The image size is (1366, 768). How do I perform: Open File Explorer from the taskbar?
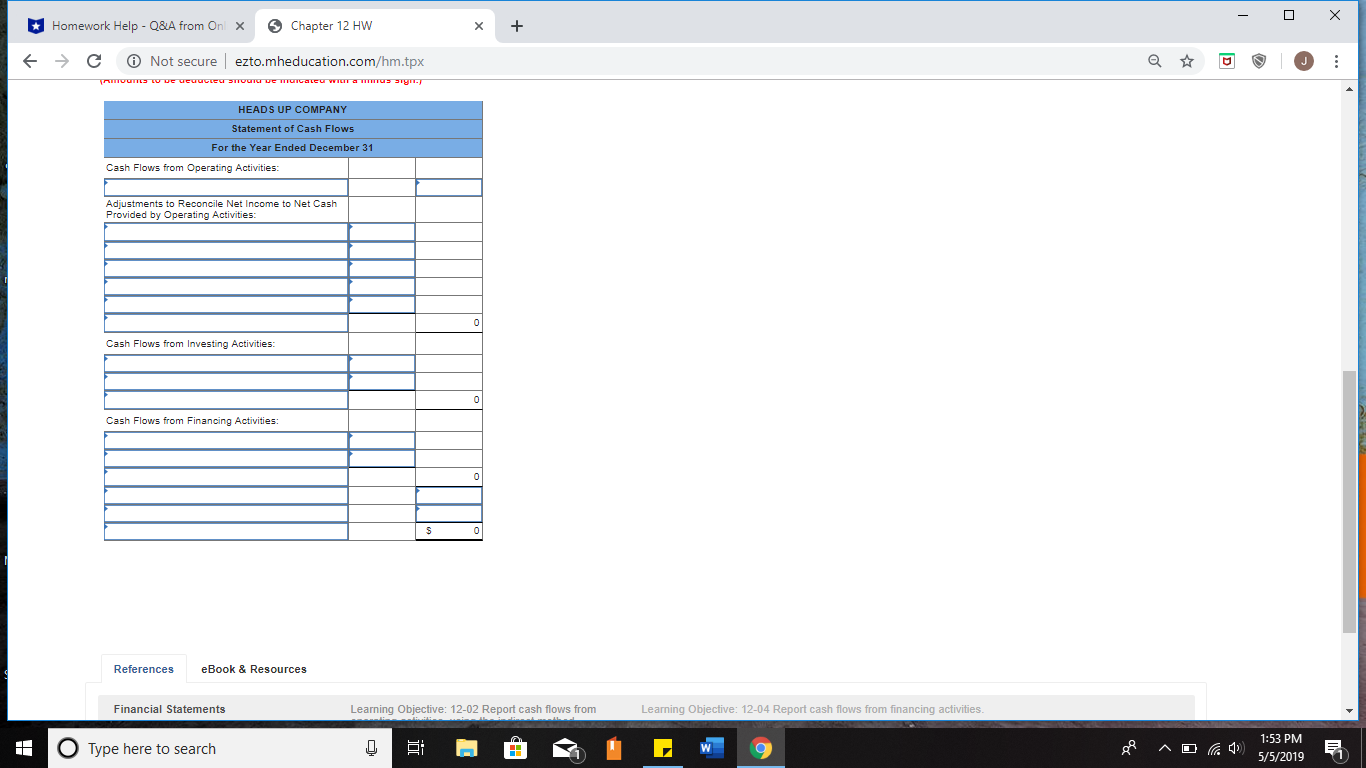click(x=467, y=748)
